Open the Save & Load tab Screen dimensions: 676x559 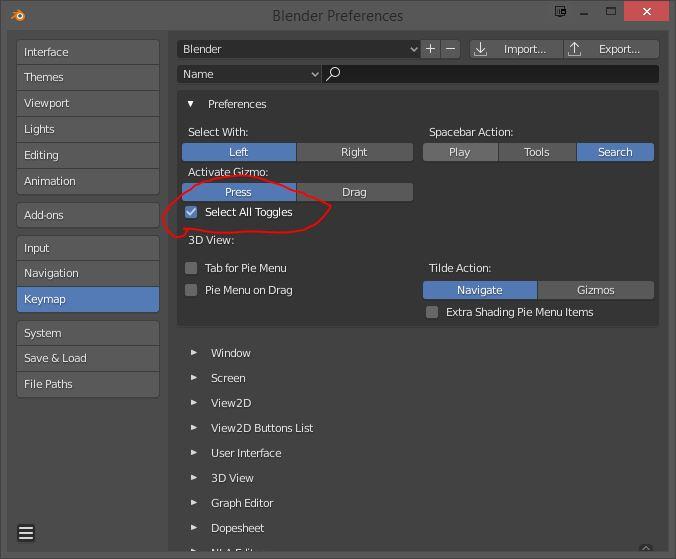click(88, 358)
